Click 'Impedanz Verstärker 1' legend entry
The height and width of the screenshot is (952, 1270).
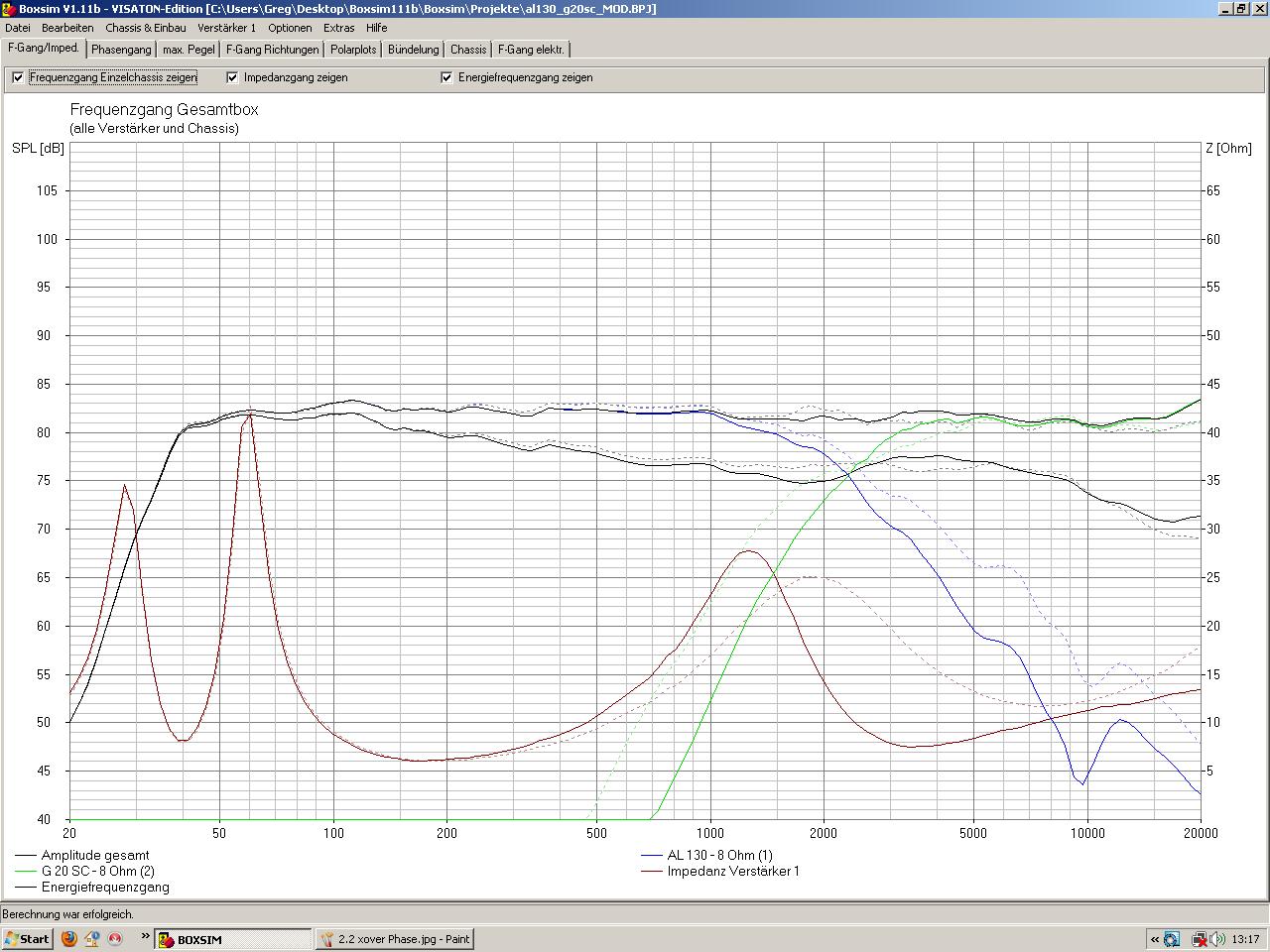coord(733,871)
